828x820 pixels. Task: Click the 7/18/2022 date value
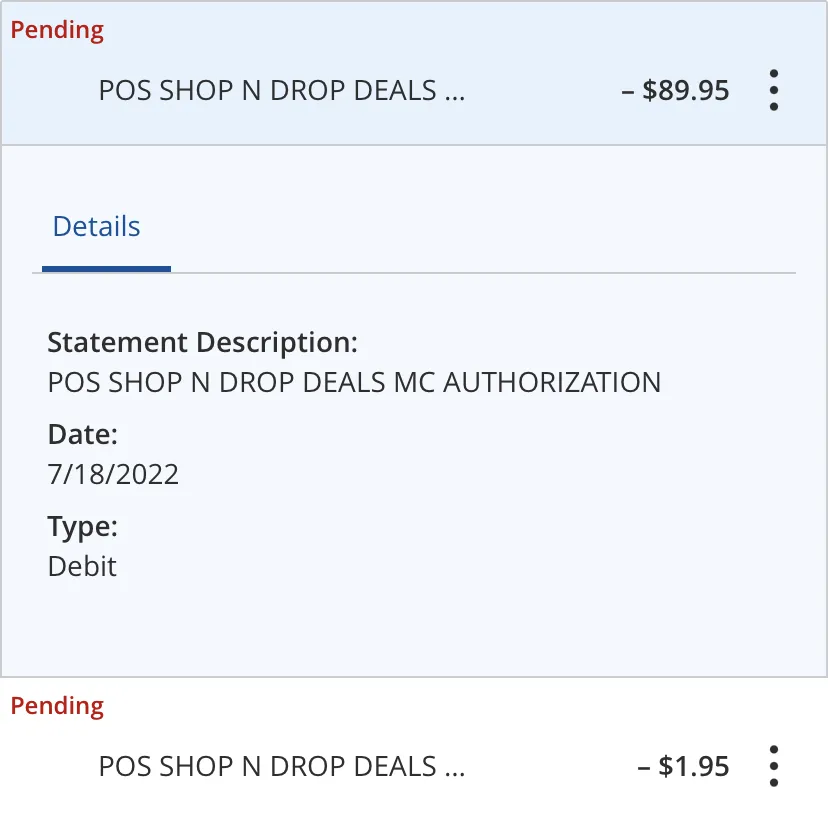(x=113, y=474)
